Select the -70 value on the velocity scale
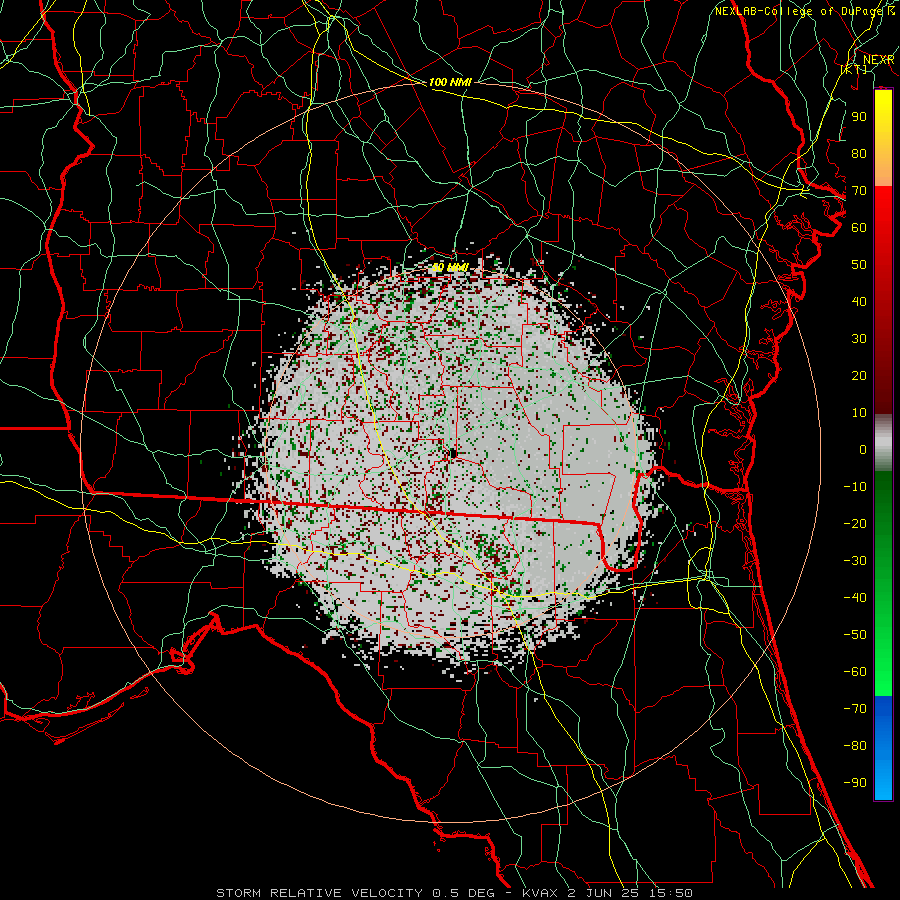900x900 pixels. (855, 709)
